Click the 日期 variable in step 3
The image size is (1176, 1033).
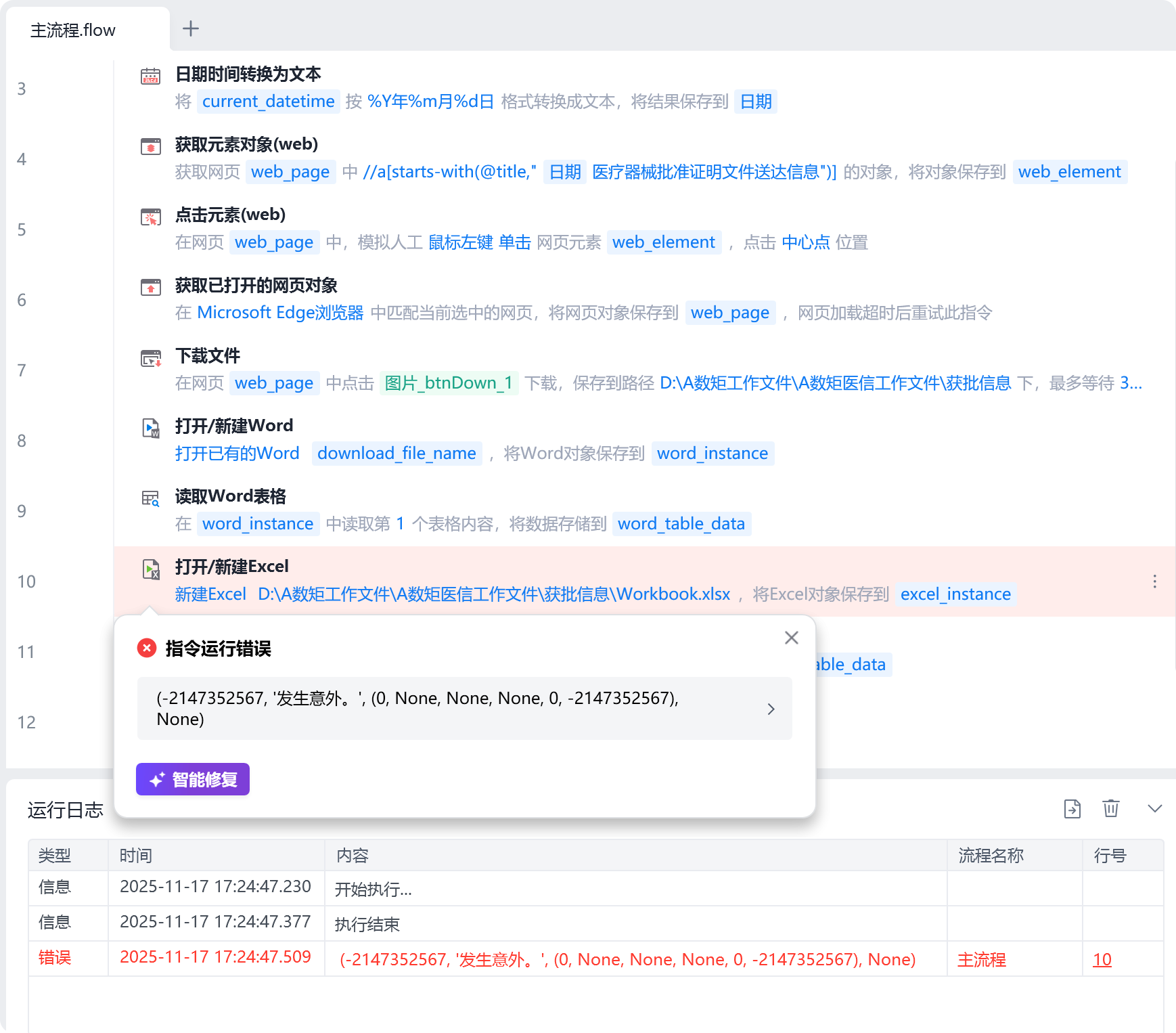(x=756, y=102)
